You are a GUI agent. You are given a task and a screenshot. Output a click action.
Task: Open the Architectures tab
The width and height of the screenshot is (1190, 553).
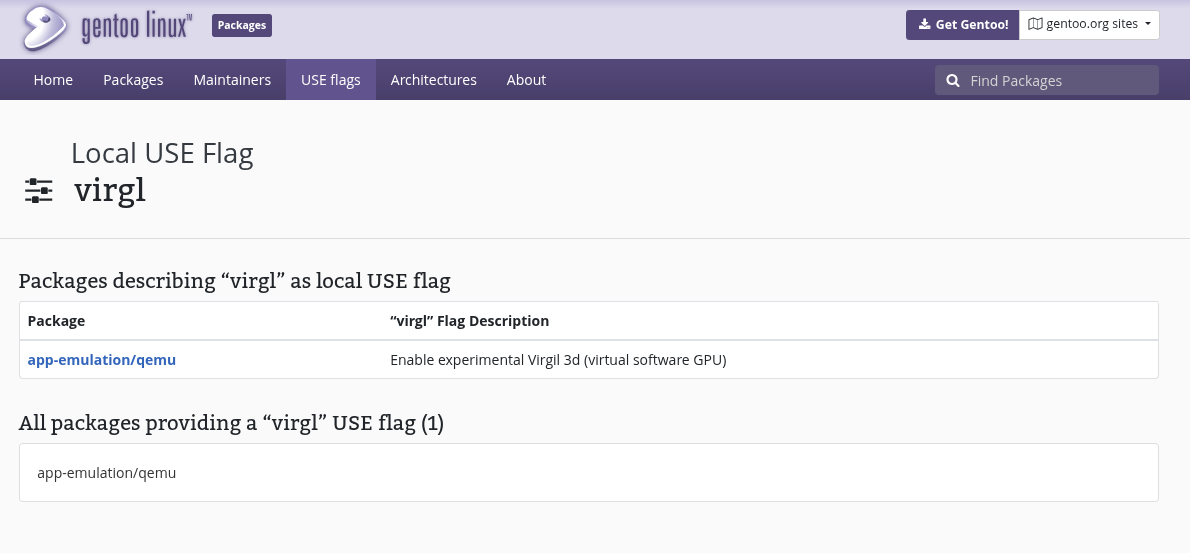(433, 80)
